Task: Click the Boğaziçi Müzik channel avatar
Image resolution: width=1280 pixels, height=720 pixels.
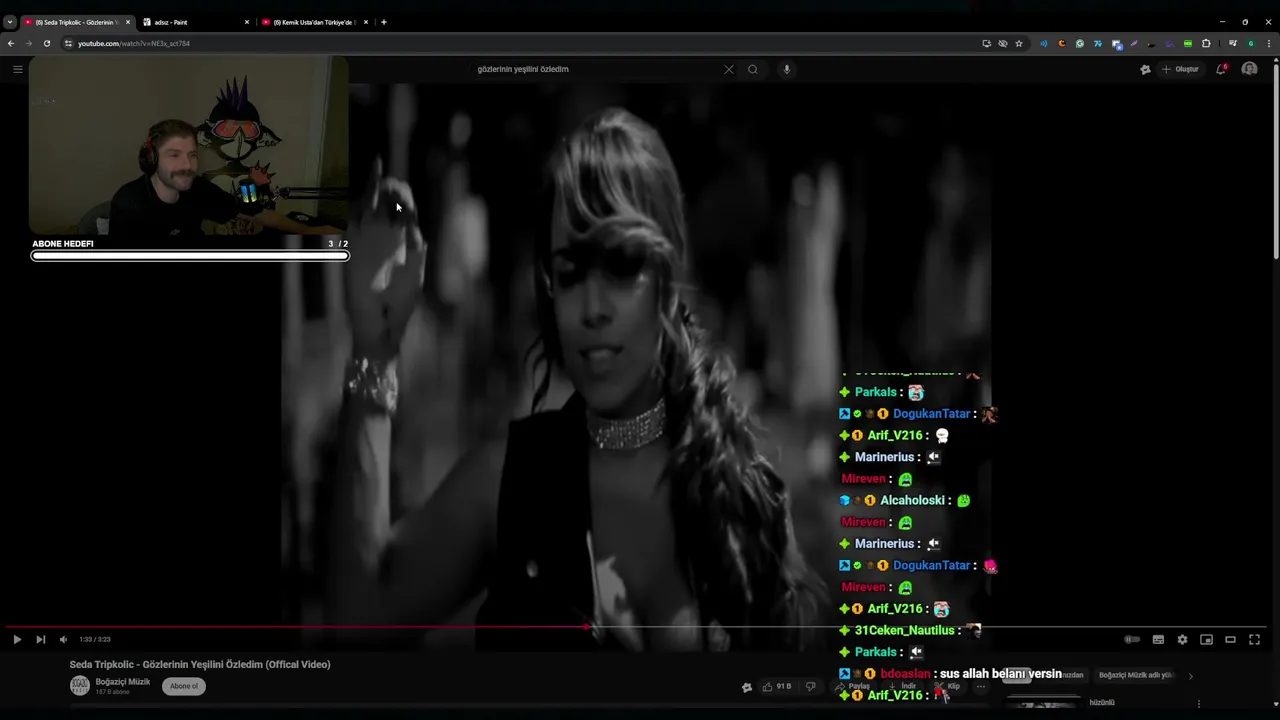Action: tap(80, 686)
